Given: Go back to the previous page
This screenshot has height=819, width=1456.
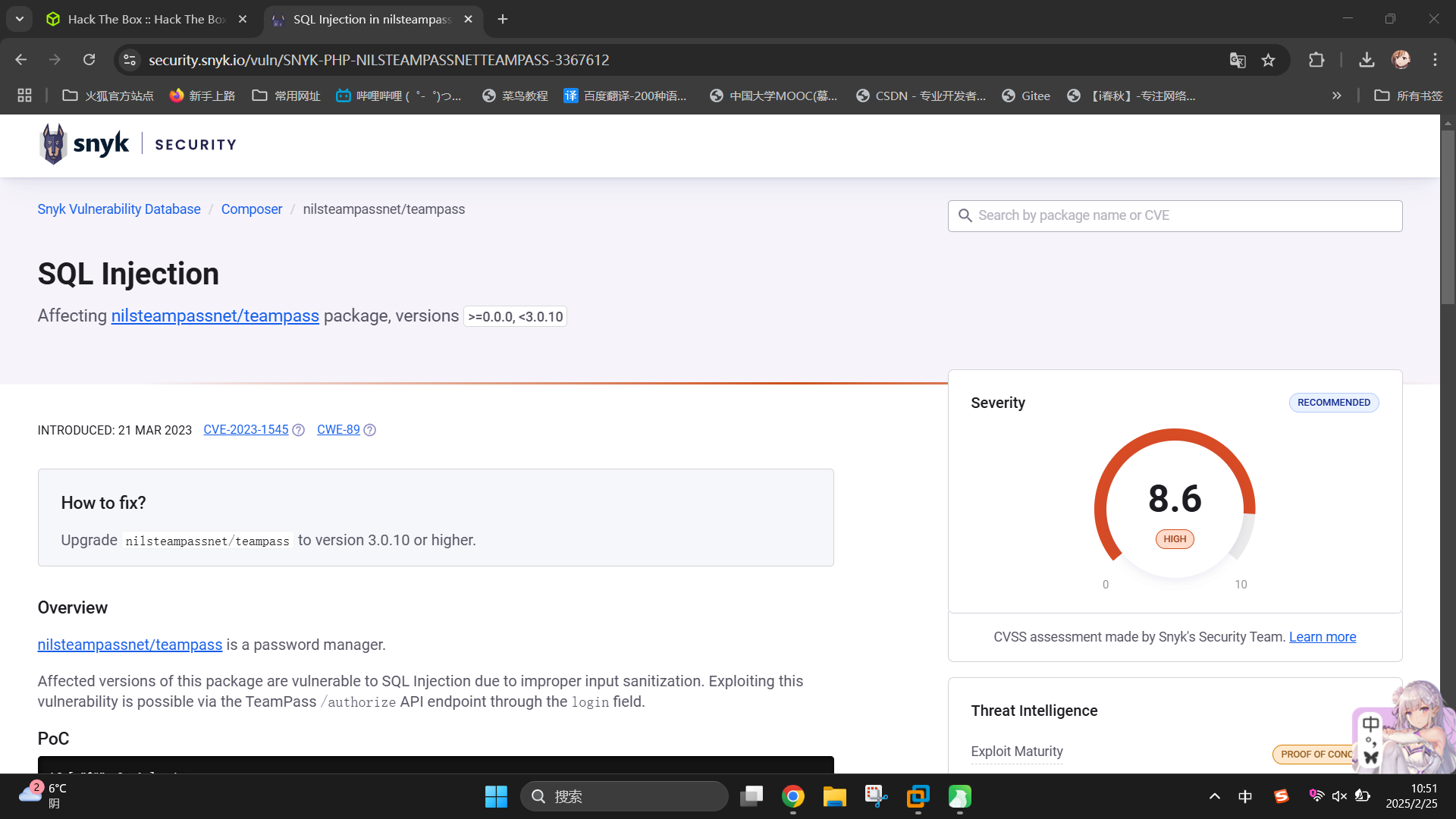Looking at the screenshot, I should click(x=20, y=60).
